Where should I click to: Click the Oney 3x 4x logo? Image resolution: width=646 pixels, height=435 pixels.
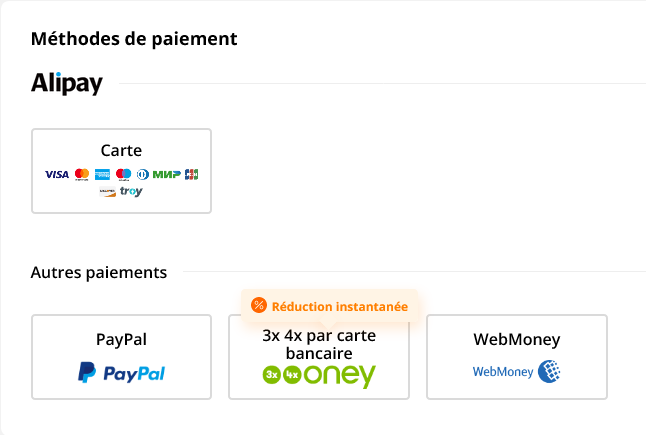pyautogui.click(x=318, y=375)
